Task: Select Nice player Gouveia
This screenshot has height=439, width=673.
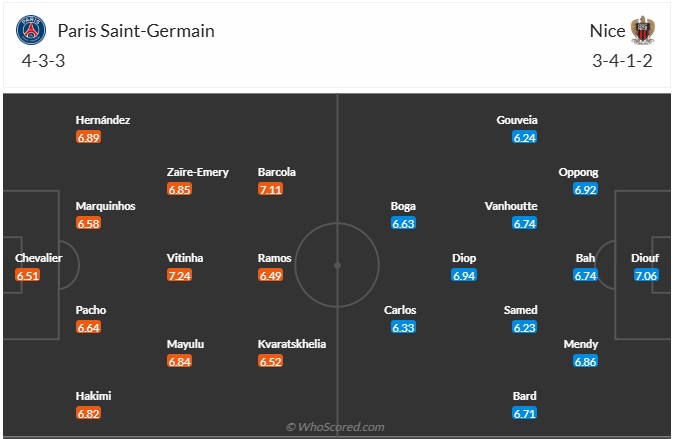Action: pyautogui.click(x=517, y=120)
